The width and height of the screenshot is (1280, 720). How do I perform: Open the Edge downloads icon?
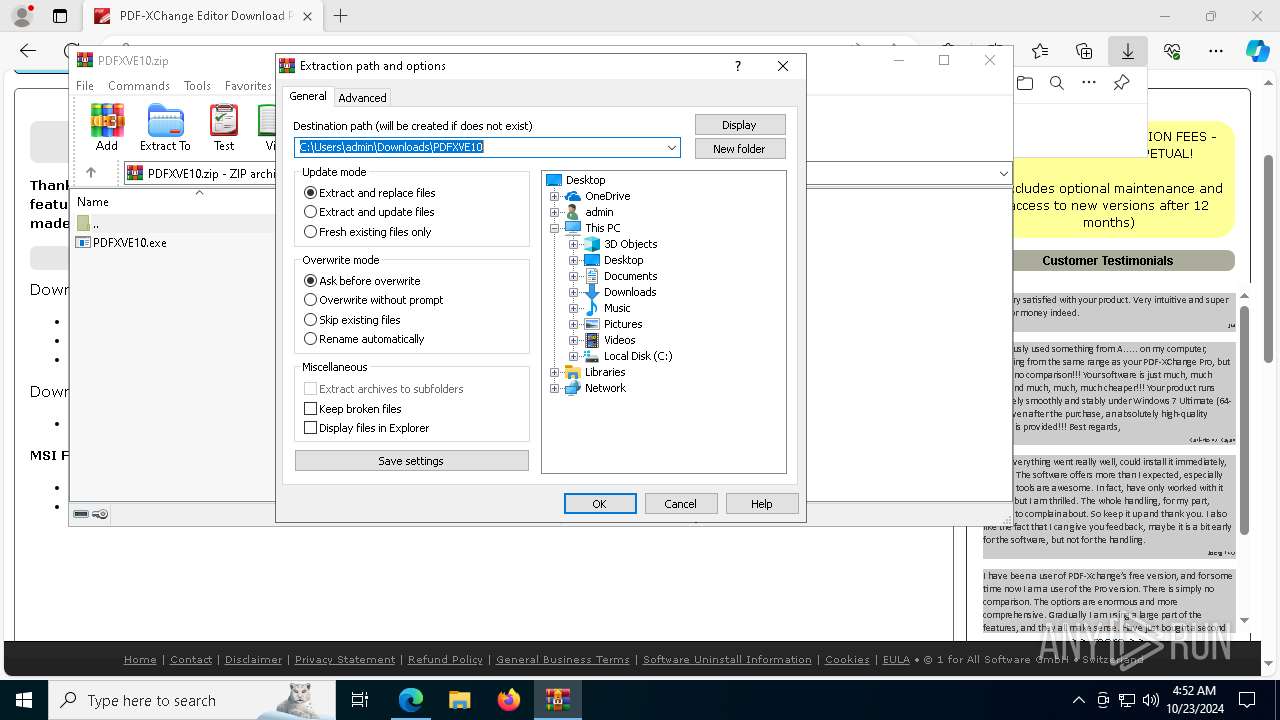pyautogui.click(x=1127, y=51)
